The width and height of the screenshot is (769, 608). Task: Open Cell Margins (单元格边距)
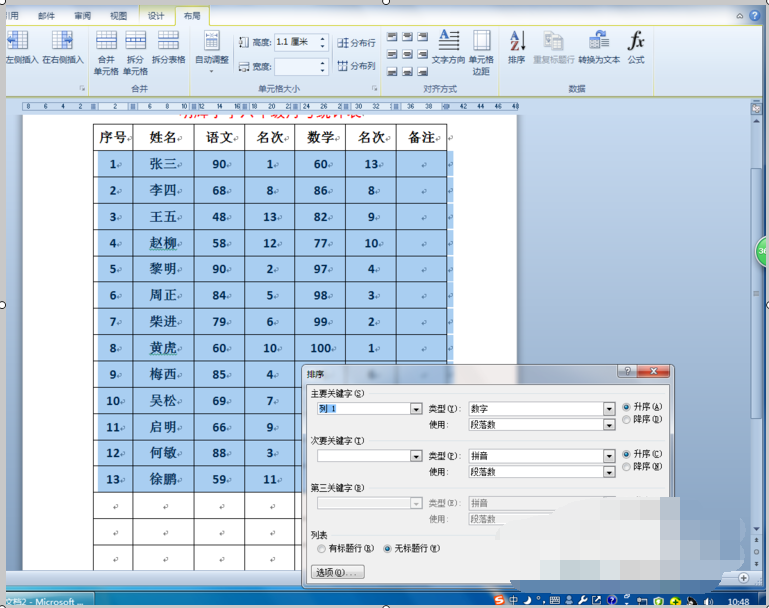[x=481, y=52]
